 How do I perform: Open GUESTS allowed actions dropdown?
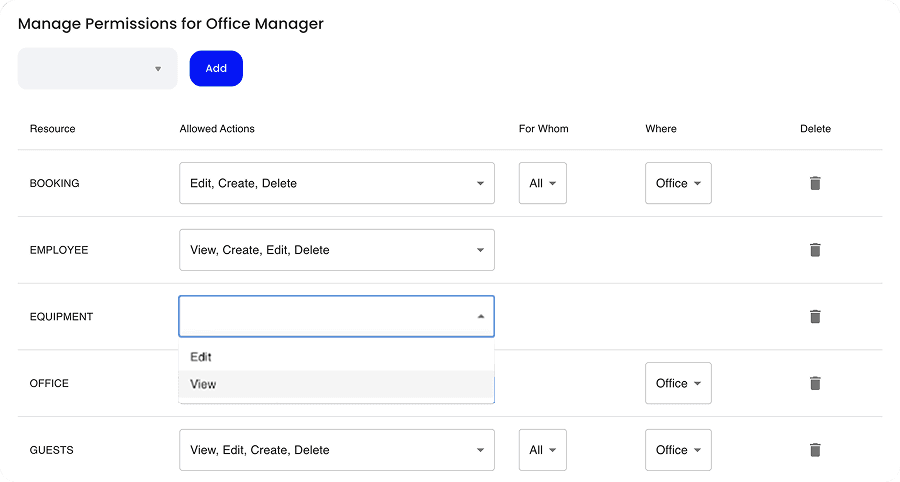click(x=337, y=450)
